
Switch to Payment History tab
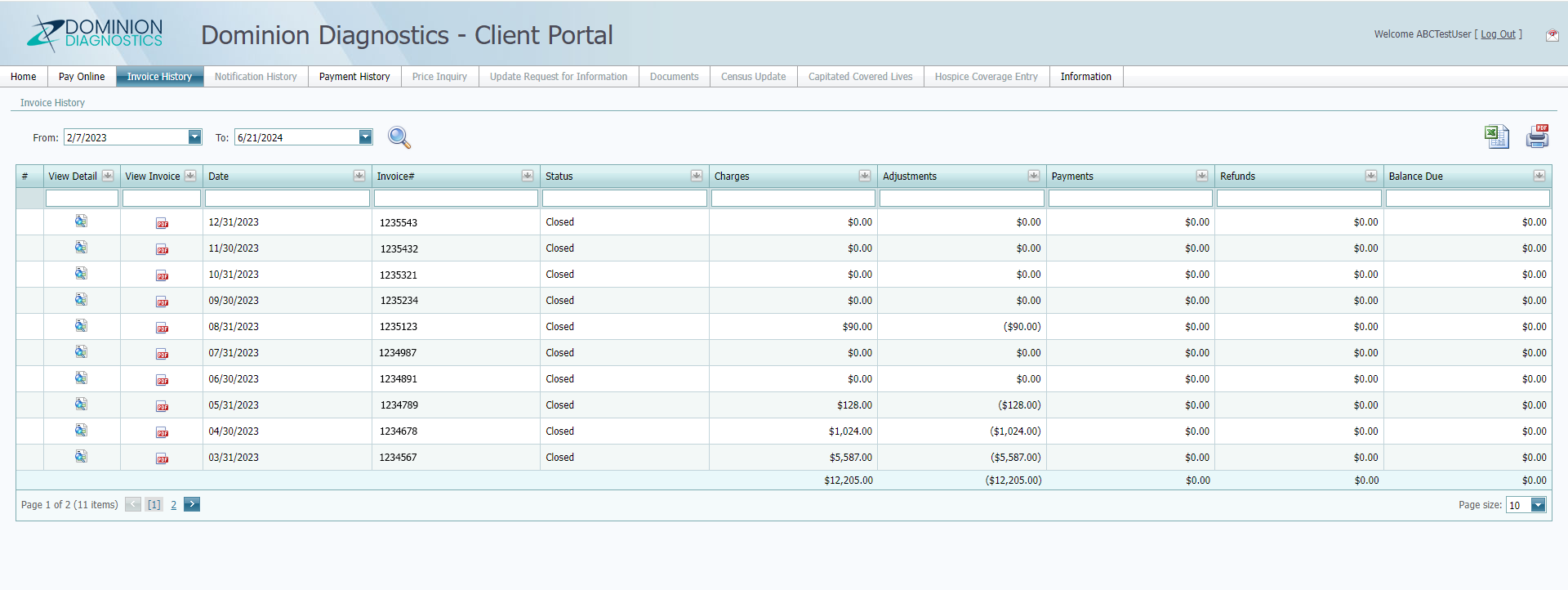tap(354, 77)
